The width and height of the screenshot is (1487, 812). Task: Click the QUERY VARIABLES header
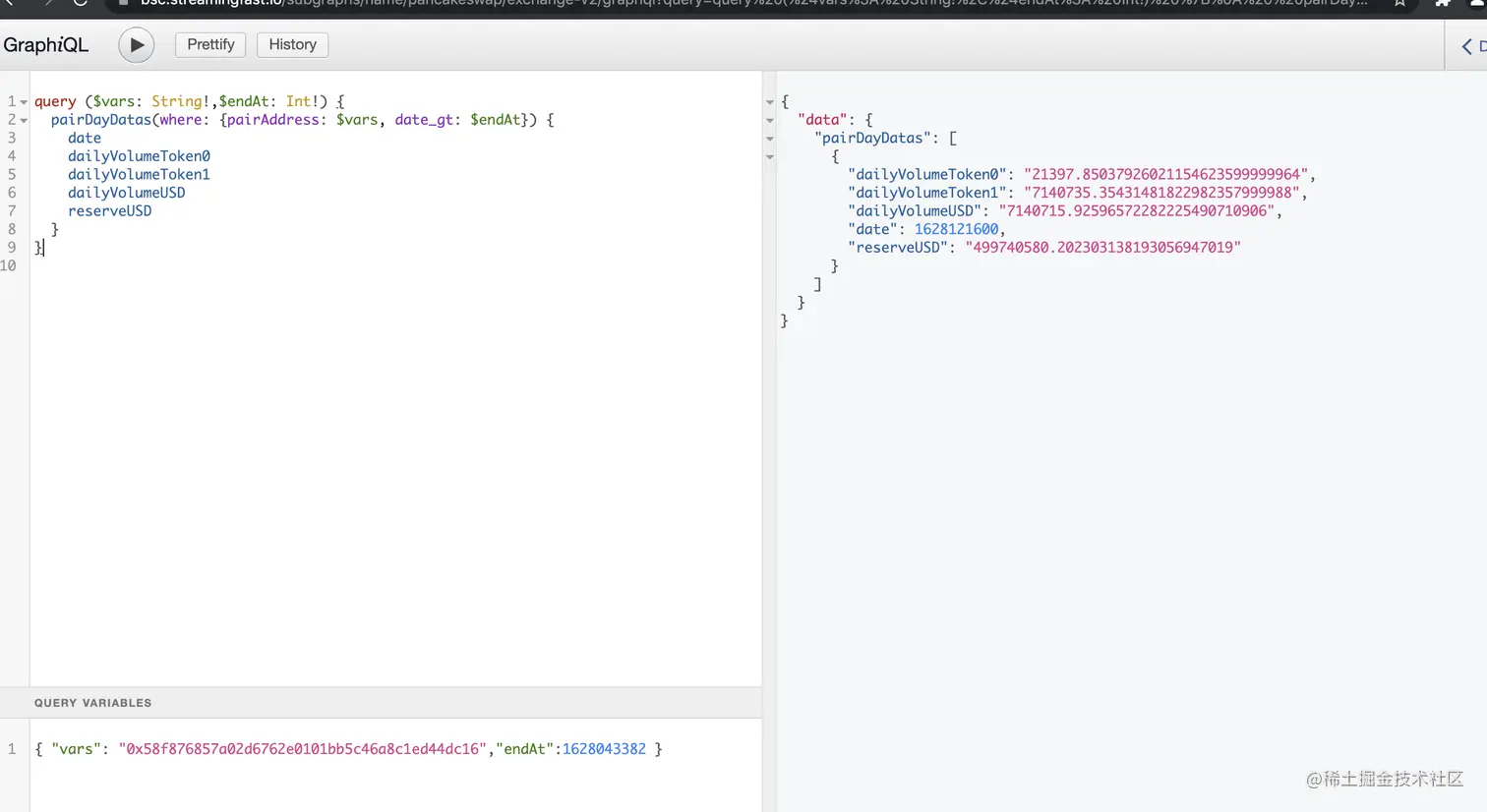click(93, 703)
